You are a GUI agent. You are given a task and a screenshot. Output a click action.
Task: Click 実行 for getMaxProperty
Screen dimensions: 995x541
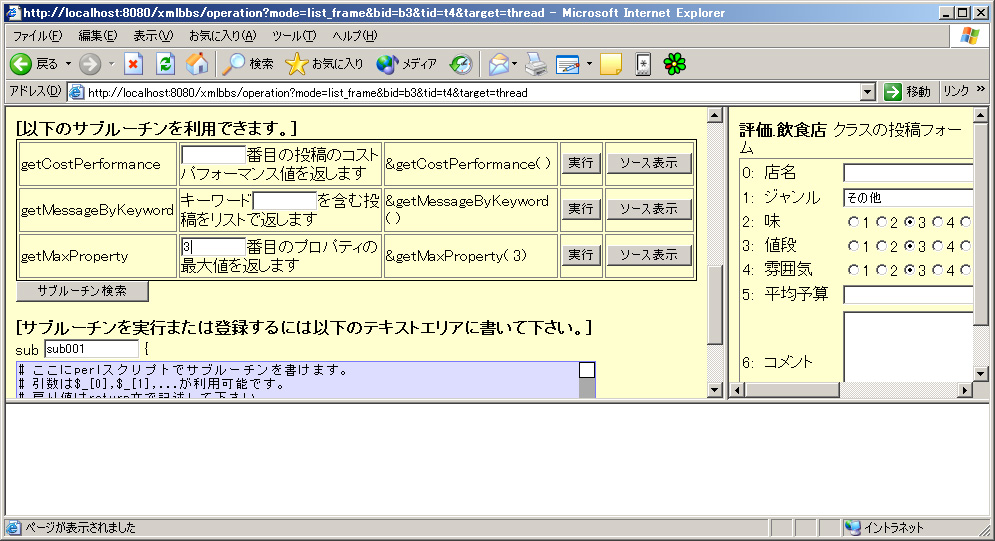coord(581,255)
